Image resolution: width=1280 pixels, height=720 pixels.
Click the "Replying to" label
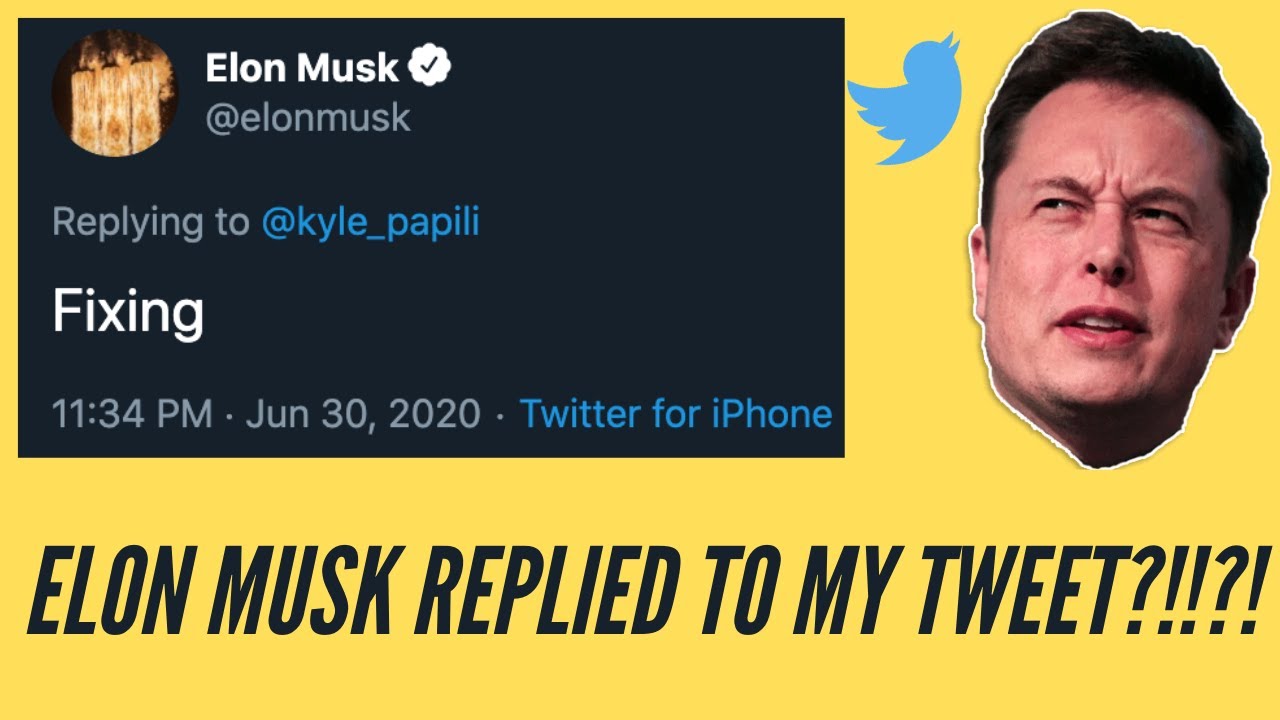tap(150, 222)
